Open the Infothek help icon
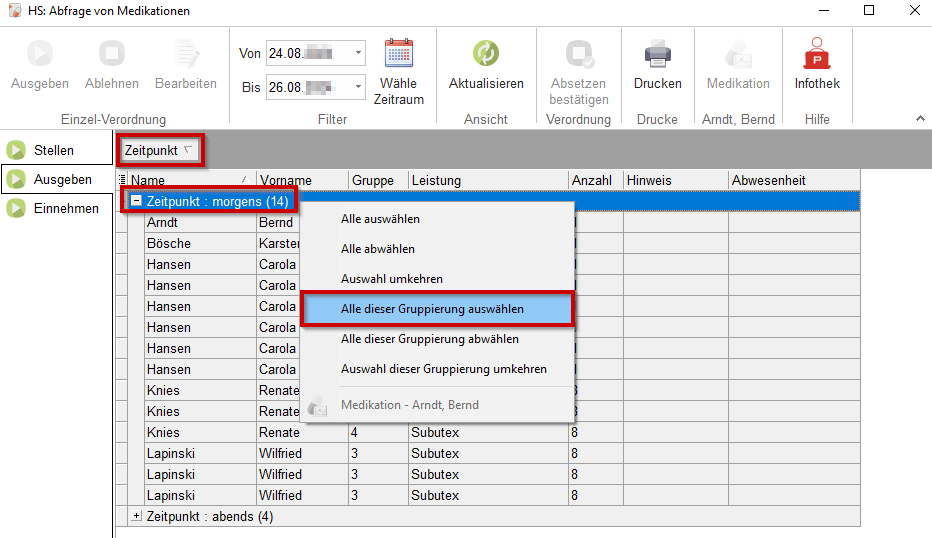This screenshot has width=932, height=538. [x=817, y=54]
